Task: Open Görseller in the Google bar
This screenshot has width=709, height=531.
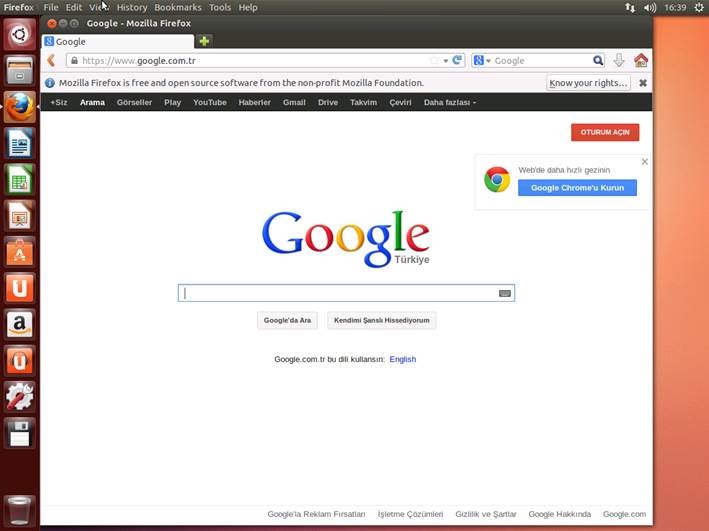Action: pos(134,102)
